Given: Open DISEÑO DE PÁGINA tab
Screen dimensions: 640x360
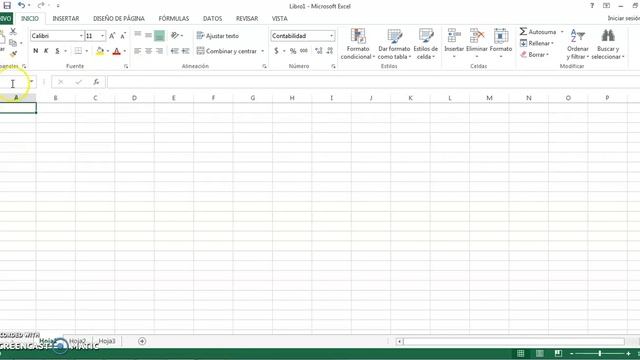Looking at the screenshot, I should (x=119, y=18).
